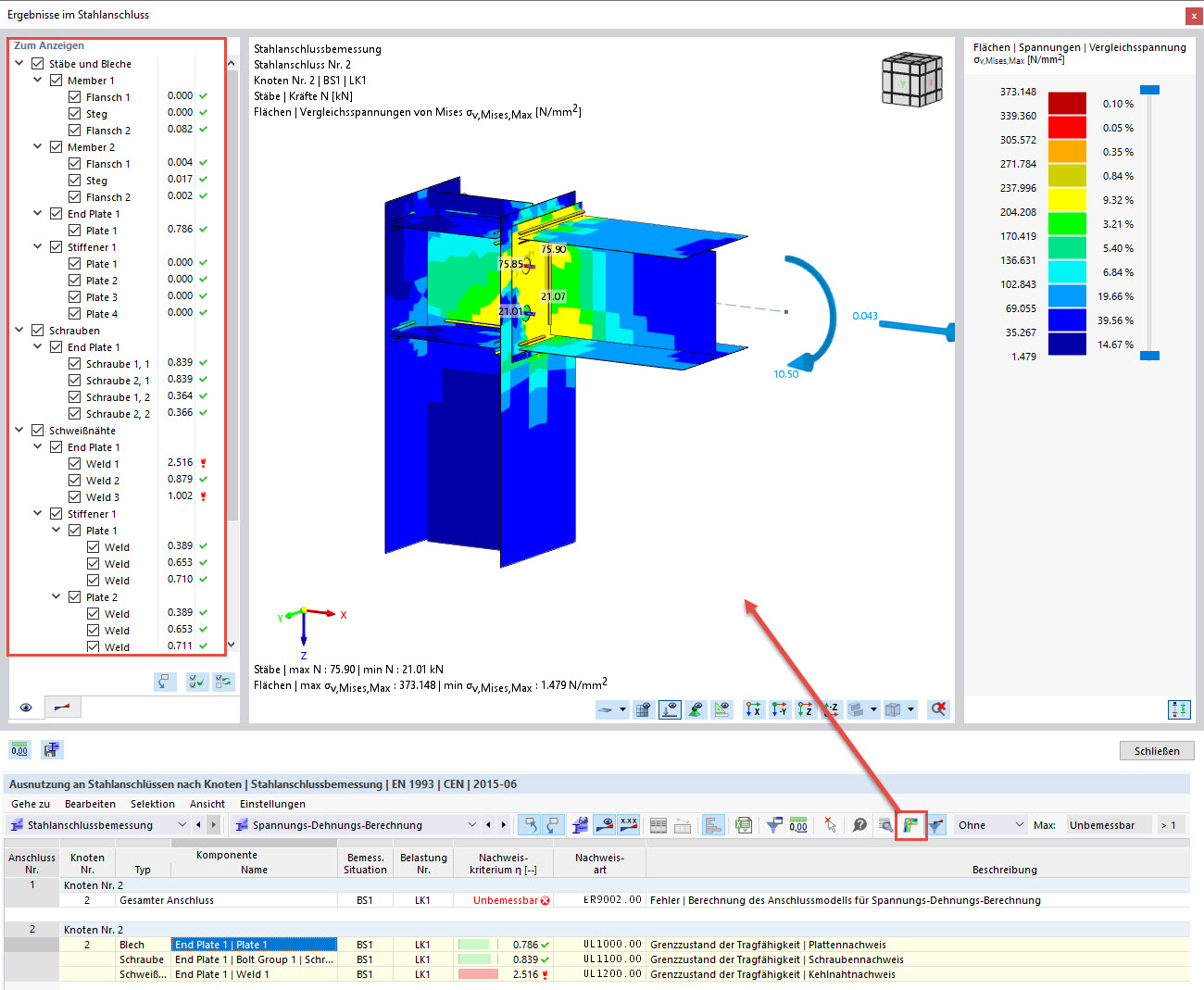Collapse the Member 2 tree node
The height and width of the screenshot is (990, 1204).
tap(38, 146)
